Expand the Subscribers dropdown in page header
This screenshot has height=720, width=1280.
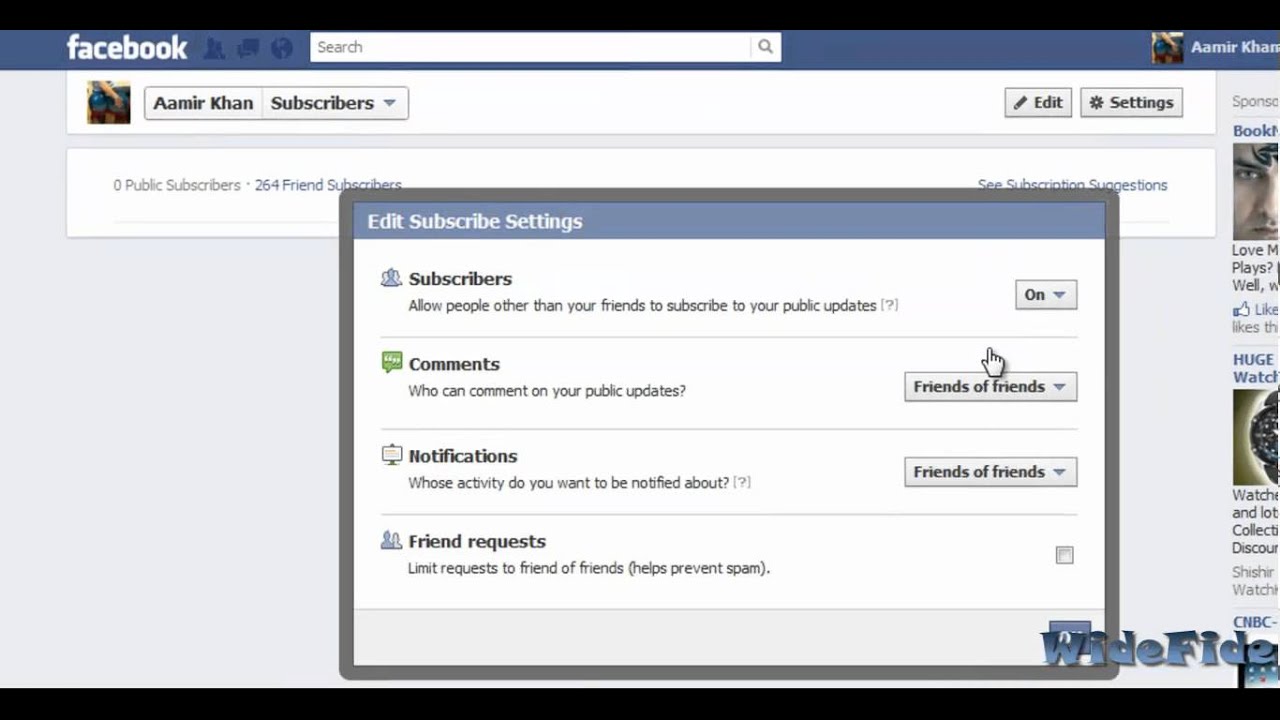[x=335, y=103]
